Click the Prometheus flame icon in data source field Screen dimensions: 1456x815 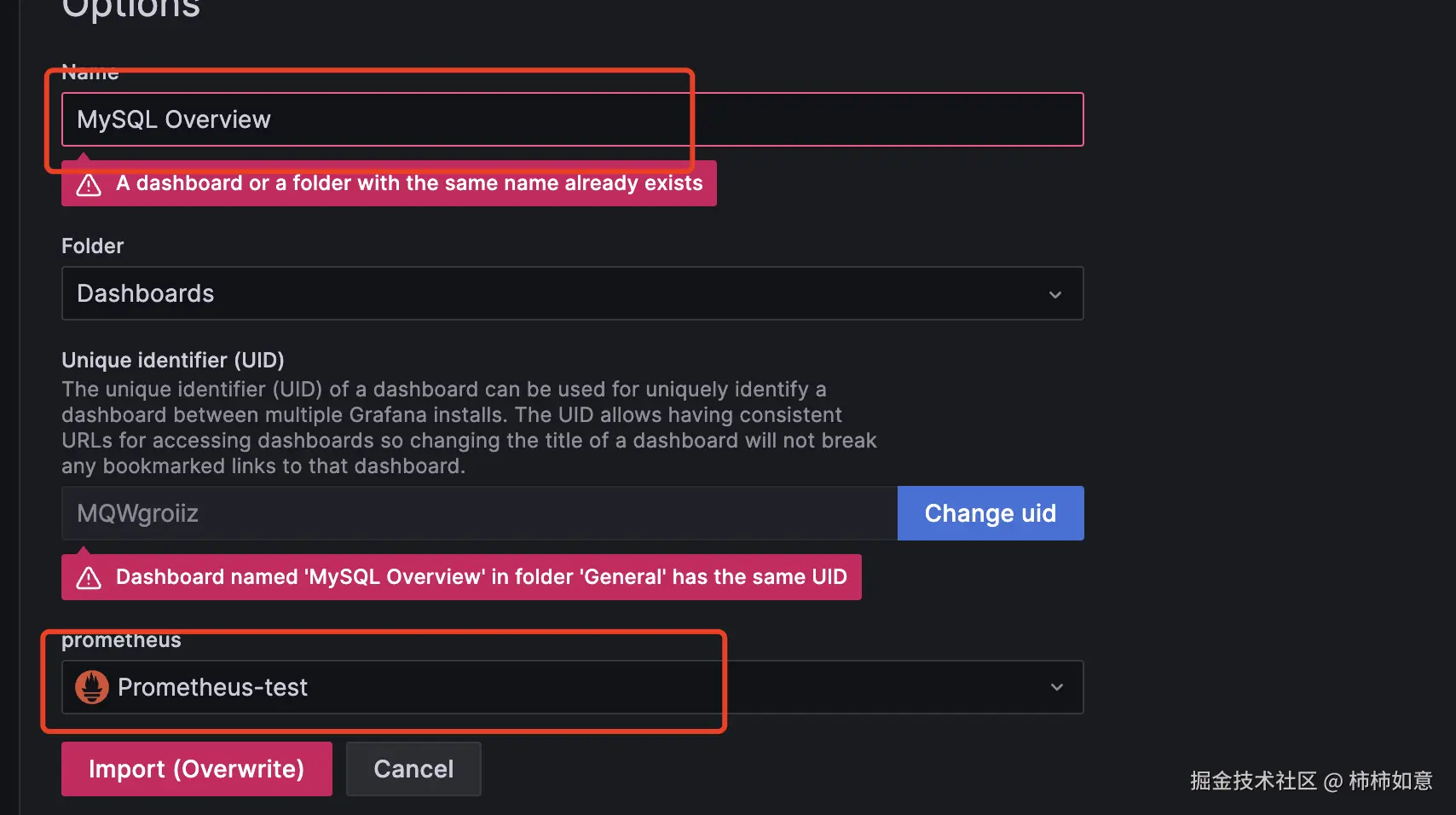coord(92,686)
